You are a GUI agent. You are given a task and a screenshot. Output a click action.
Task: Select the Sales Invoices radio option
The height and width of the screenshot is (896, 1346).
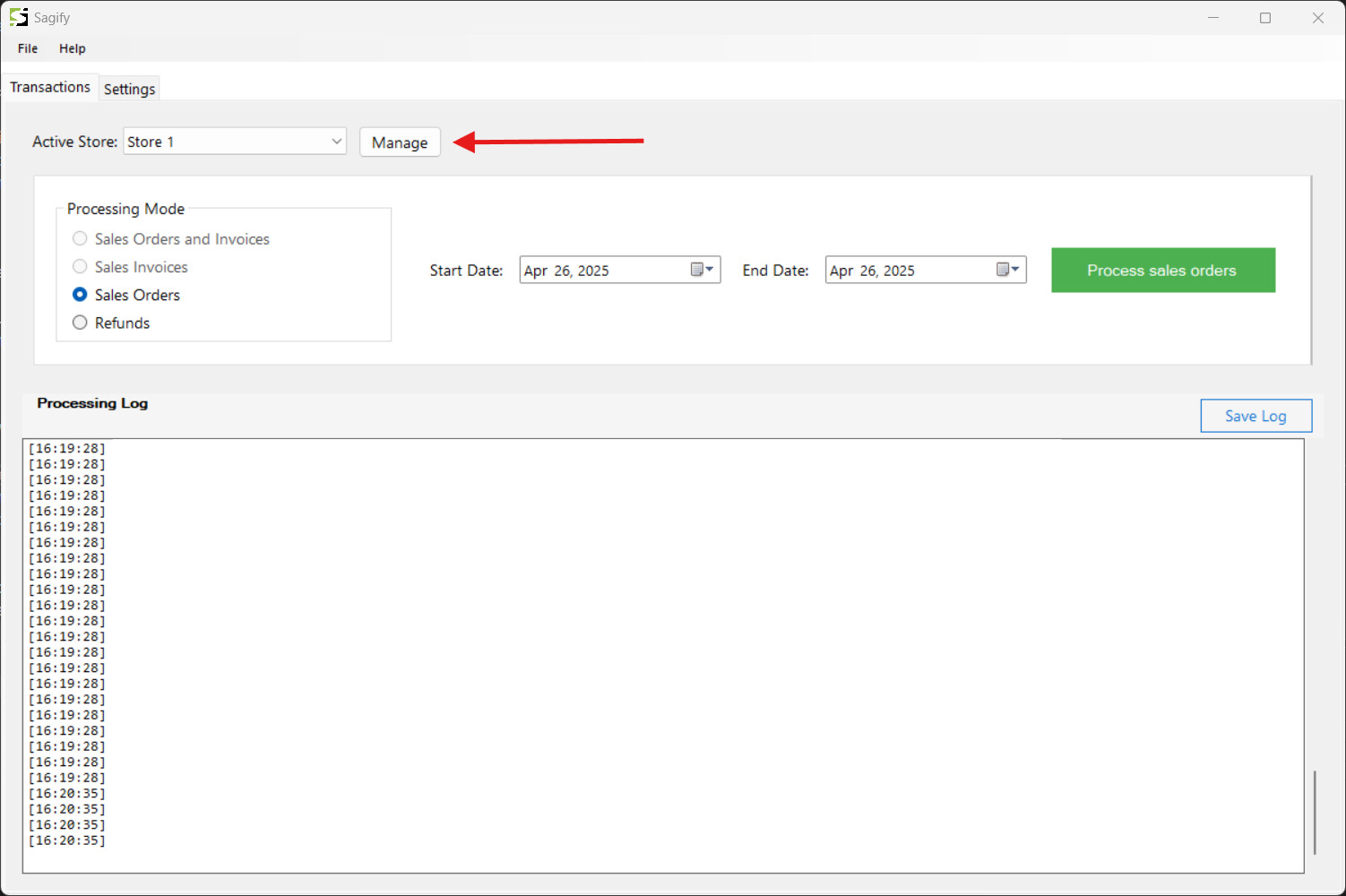(x=130, y=267)
